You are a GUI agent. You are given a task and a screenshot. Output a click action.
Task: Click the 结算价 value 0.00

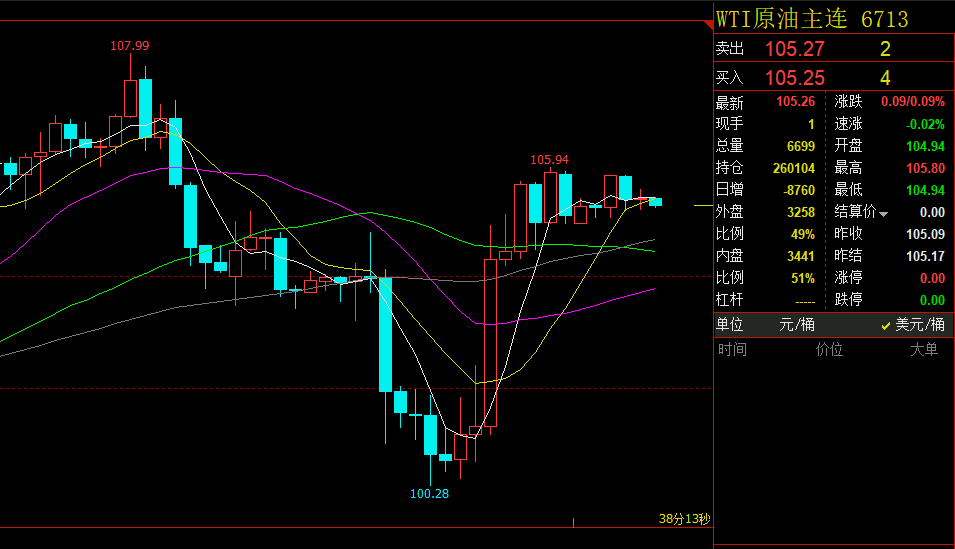[932, 212]
